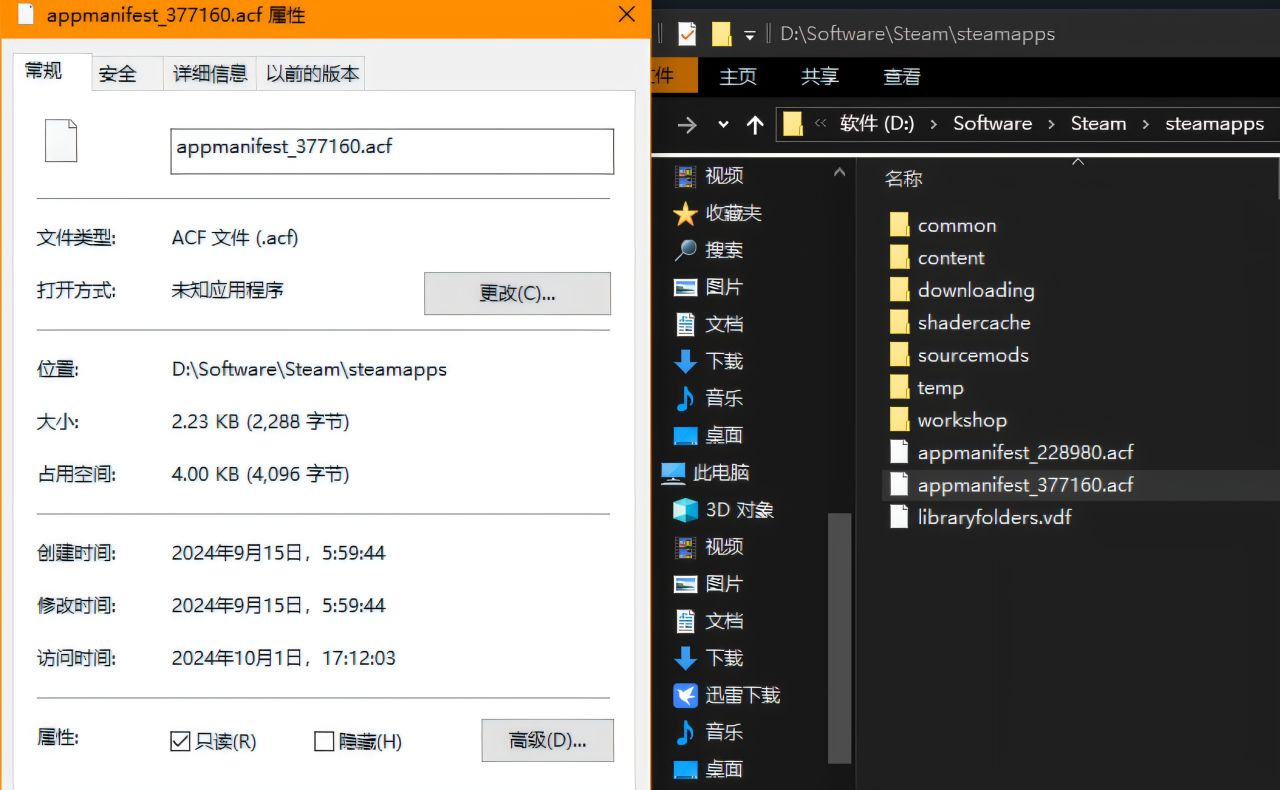
Task: Select the common folder icon
Action: (x=899, y=225)
